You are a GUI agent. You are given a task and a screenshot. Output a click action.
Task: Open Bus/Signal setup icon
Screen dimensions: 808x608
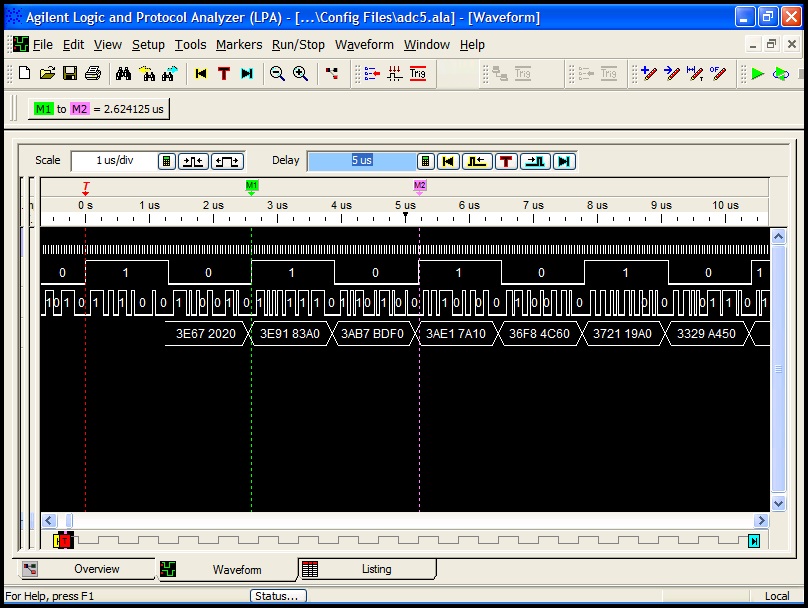click(372, 73)
